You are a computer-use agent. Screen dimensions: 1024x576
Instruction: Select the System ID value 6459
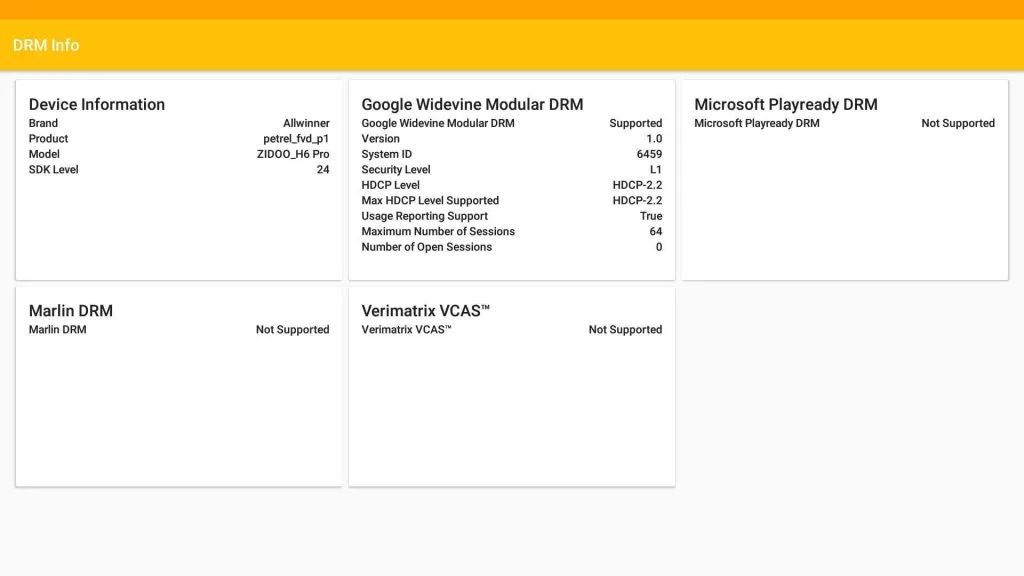coord(649,154)
